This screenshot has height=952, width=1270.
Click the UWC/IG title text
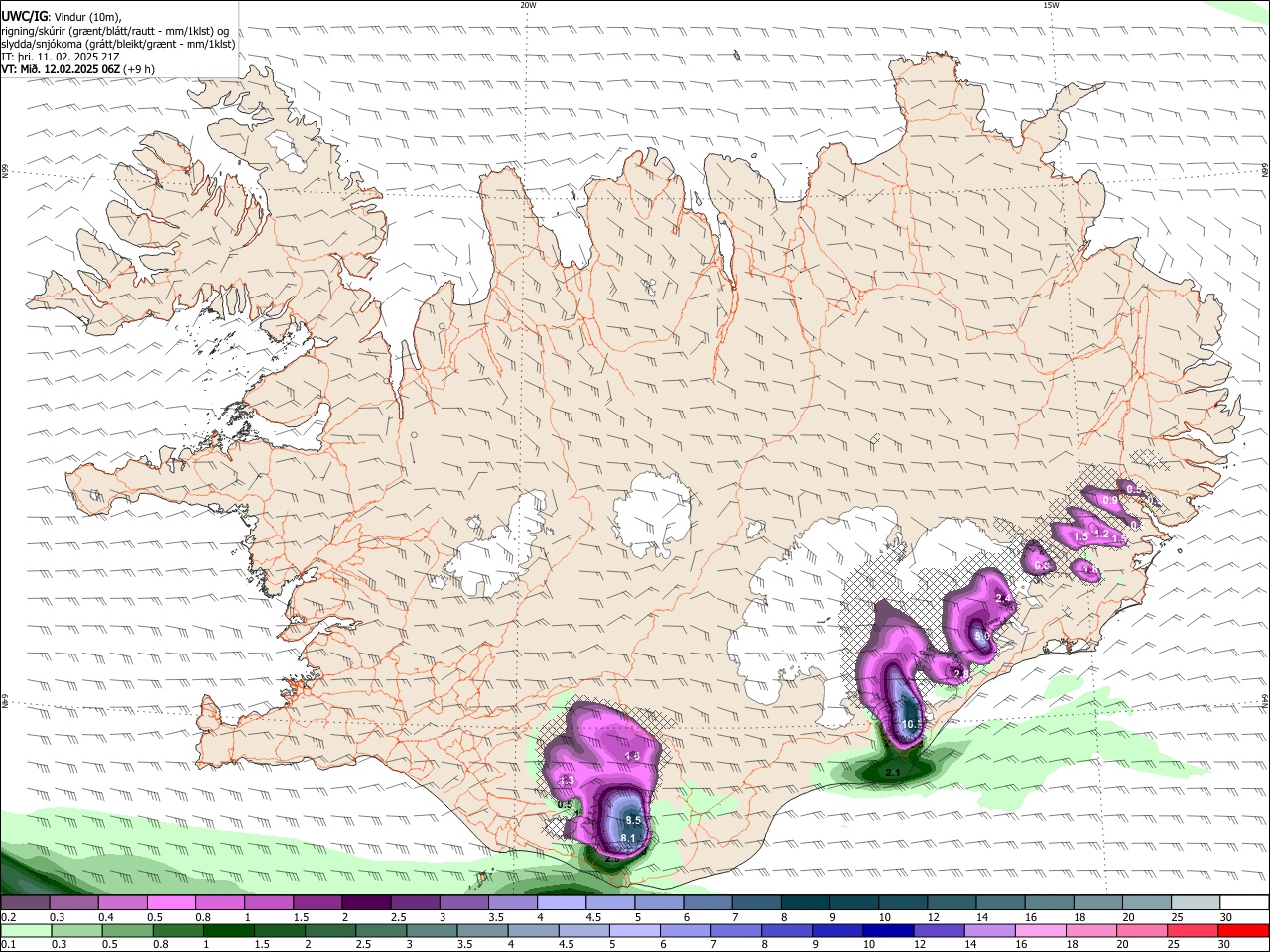coord(25,16)
